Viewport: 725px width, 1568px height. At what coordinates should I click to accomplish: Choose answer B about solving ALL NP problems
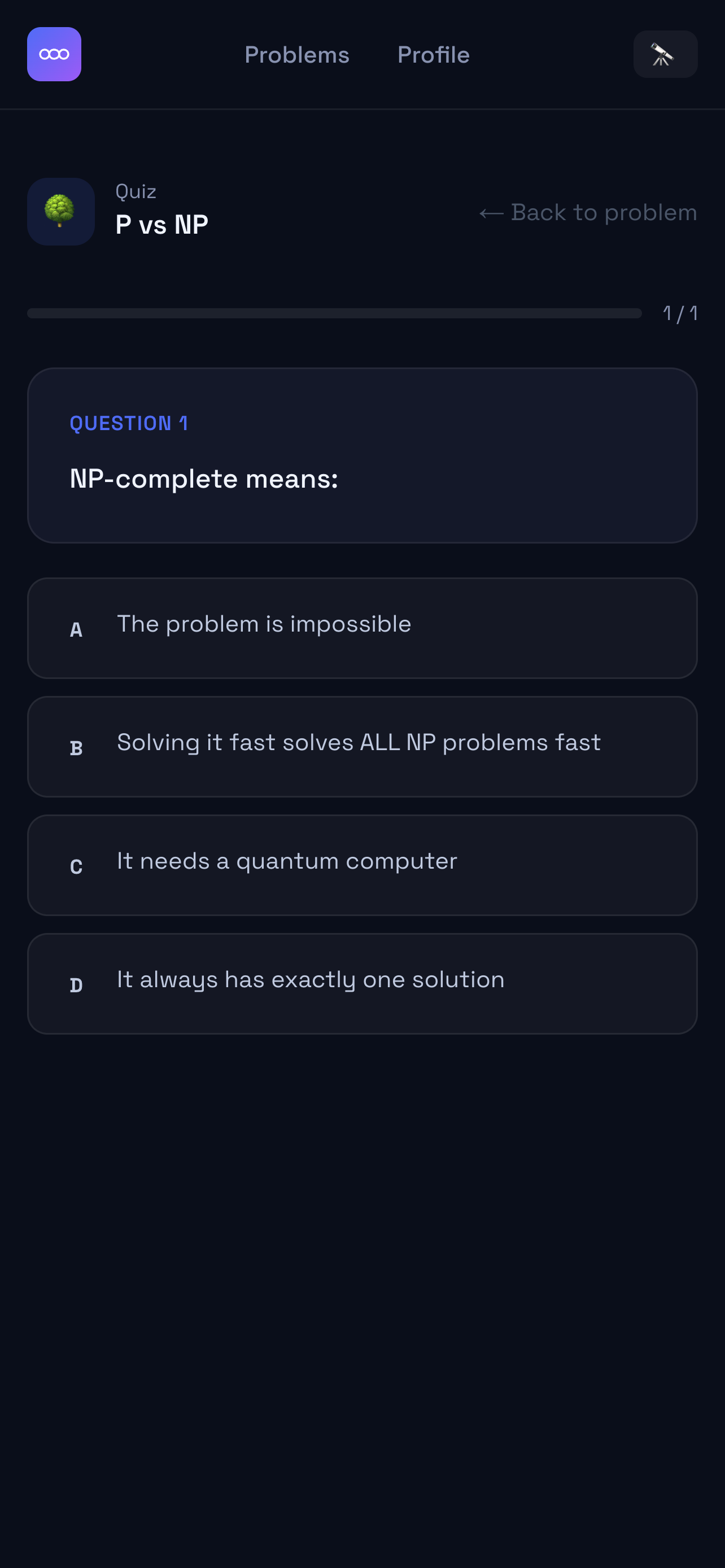pyautogui.click(x=362, y=746)
